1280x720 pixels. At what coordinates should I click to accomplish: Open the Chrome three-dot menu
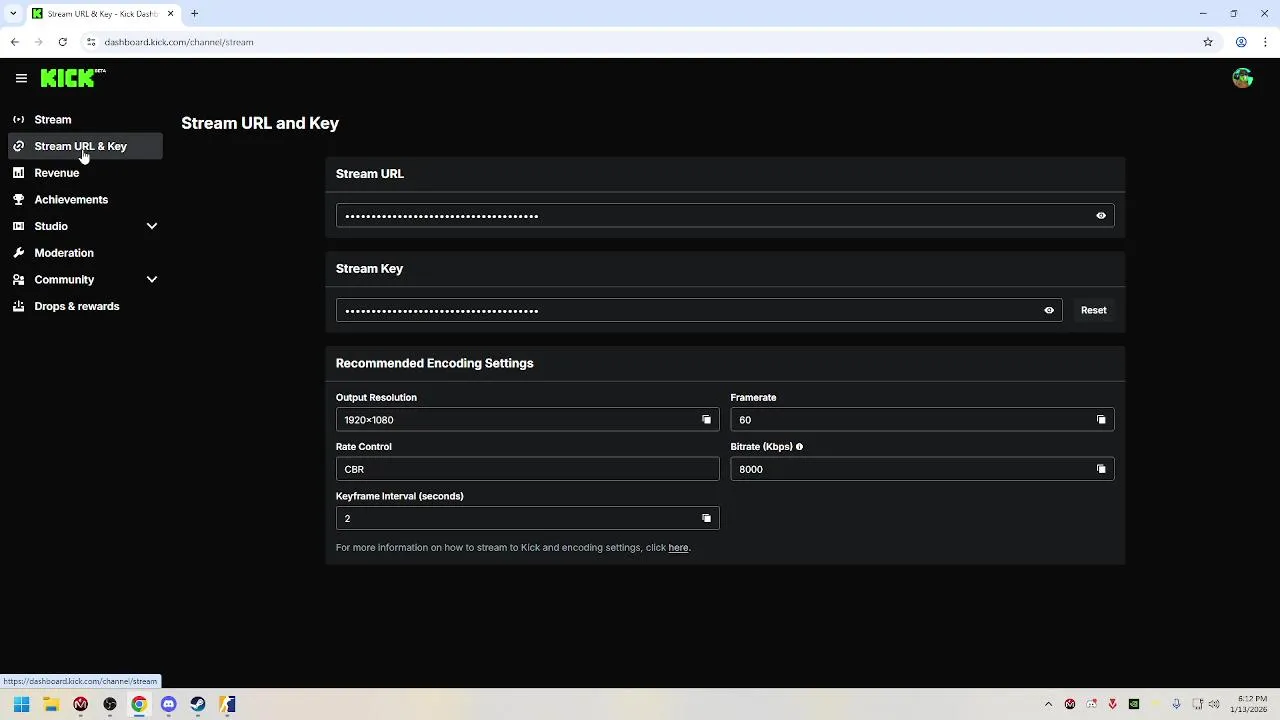[1267, 42]
